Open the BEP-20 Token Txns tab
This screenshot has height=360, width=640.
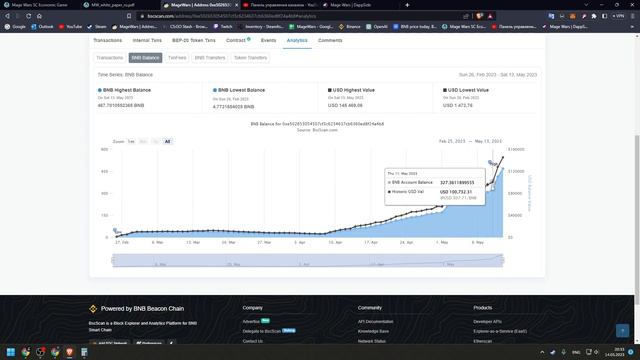[193, 40]
